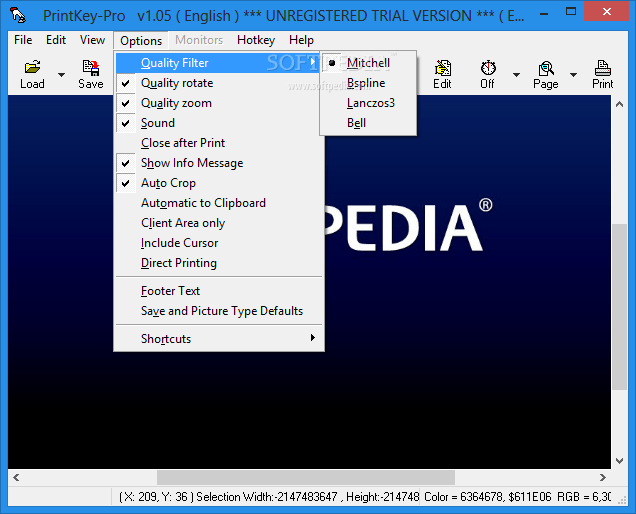Click the Off timer clock icon
The width and height of the screenshot is (636, 514).
[488, 68]
